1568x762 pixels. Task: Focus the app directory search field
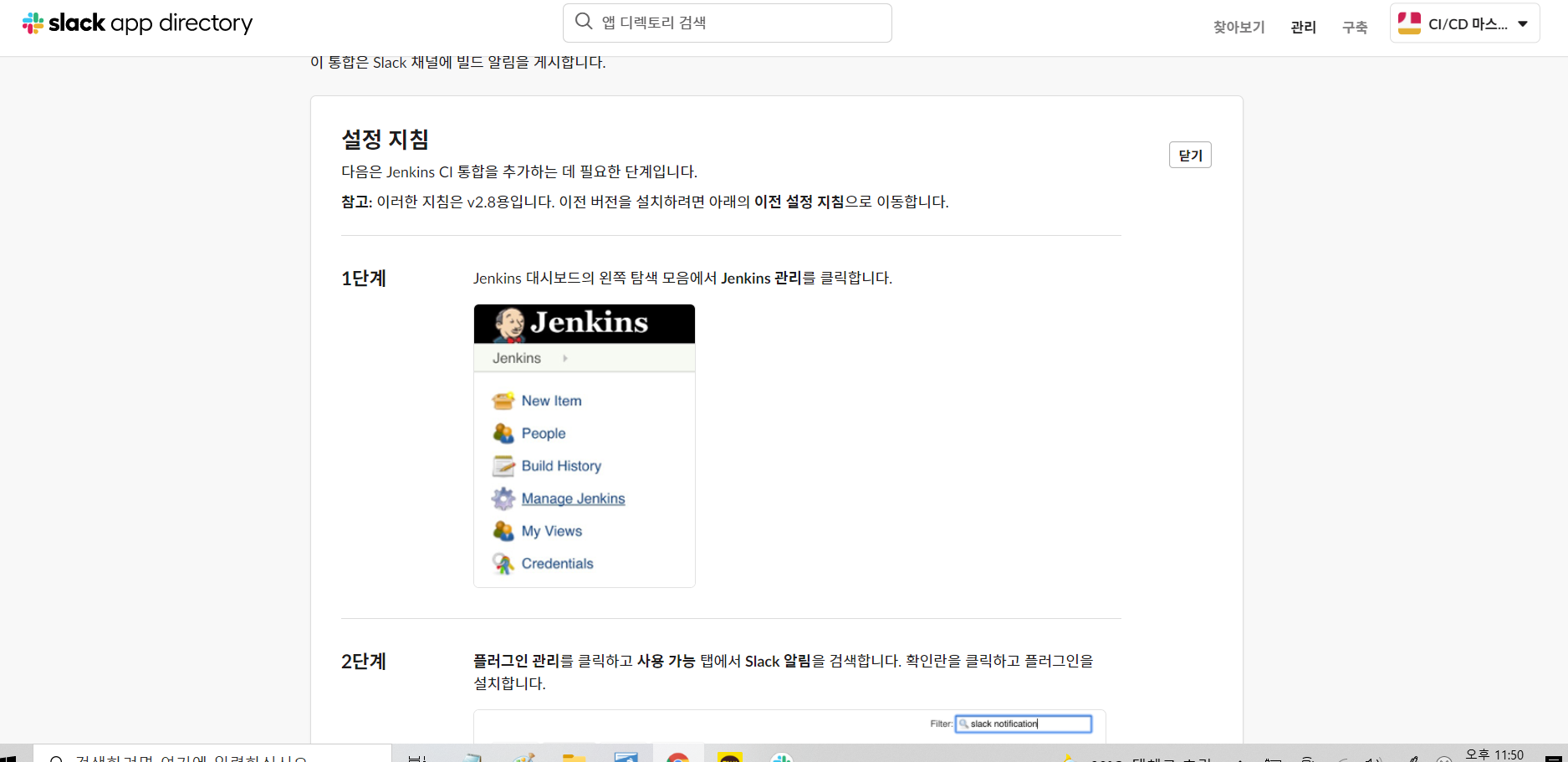[728, 23]
